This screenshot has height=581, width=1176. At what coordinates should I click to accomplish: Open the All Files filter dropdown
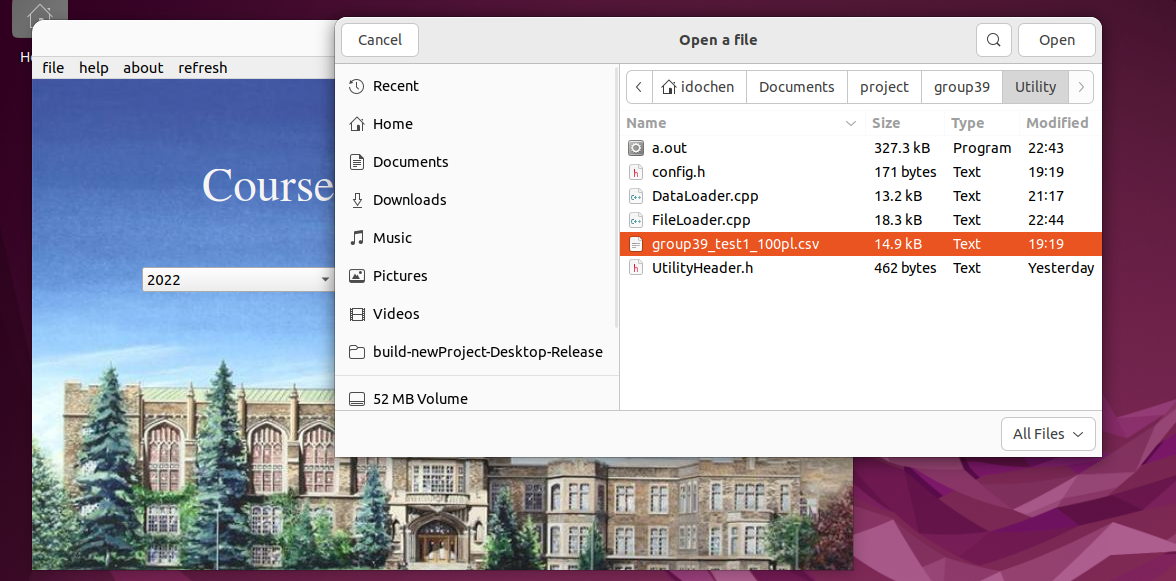point(1048,434)
